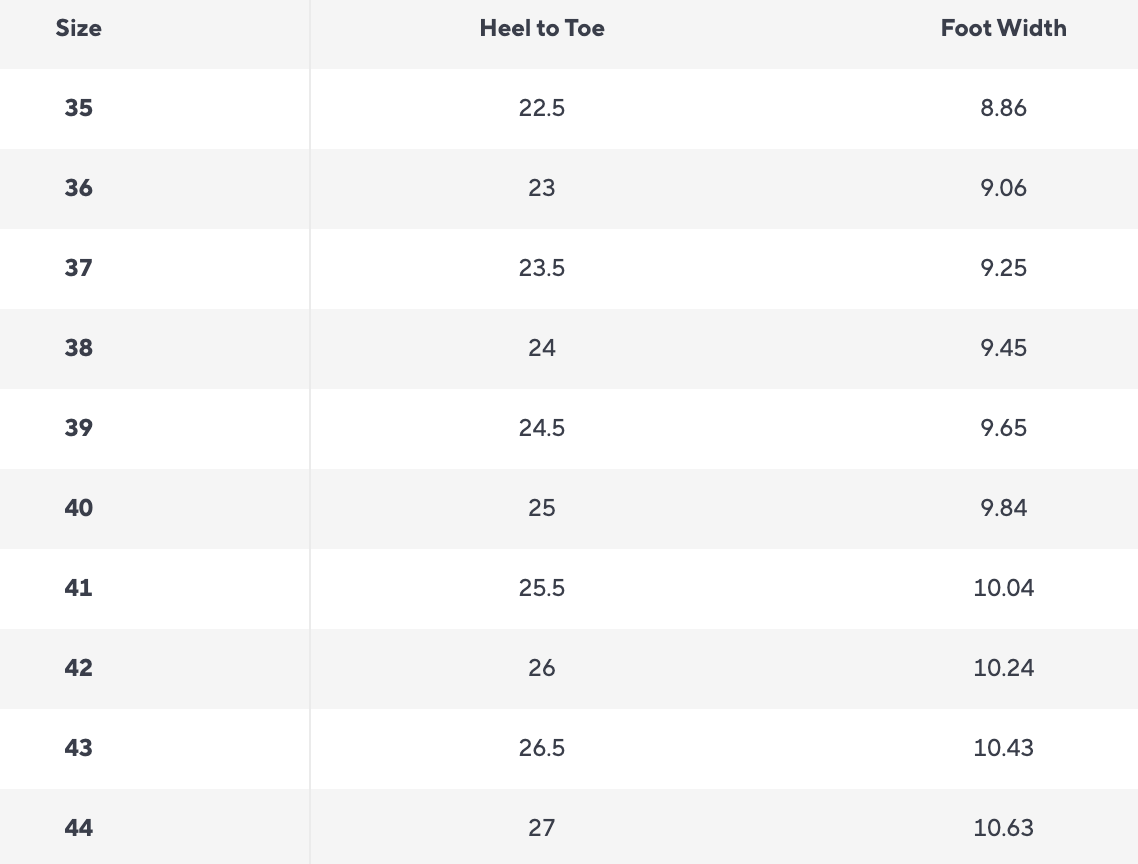
Task: Select size 36 row label
Action: 78,188
